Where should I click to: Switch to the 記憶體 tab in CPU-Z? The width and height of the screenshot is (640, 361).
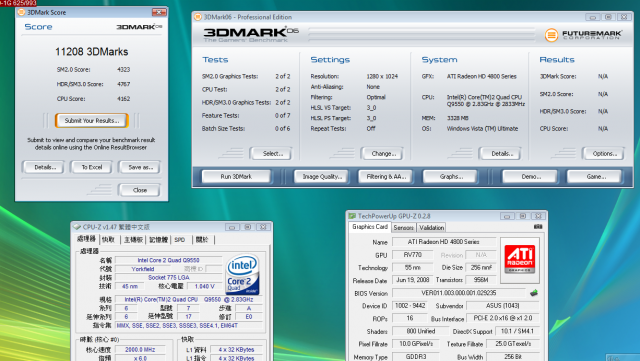coord(158,240)
